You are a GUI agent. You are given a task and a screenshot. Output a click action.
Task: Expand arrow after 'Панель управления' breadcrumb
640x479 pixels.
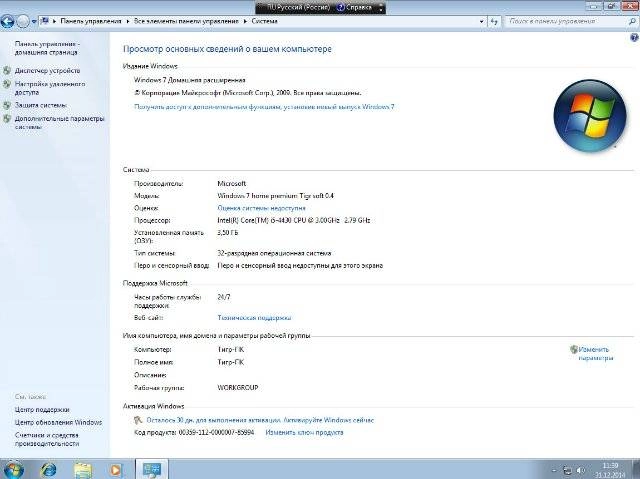(128, 21)
